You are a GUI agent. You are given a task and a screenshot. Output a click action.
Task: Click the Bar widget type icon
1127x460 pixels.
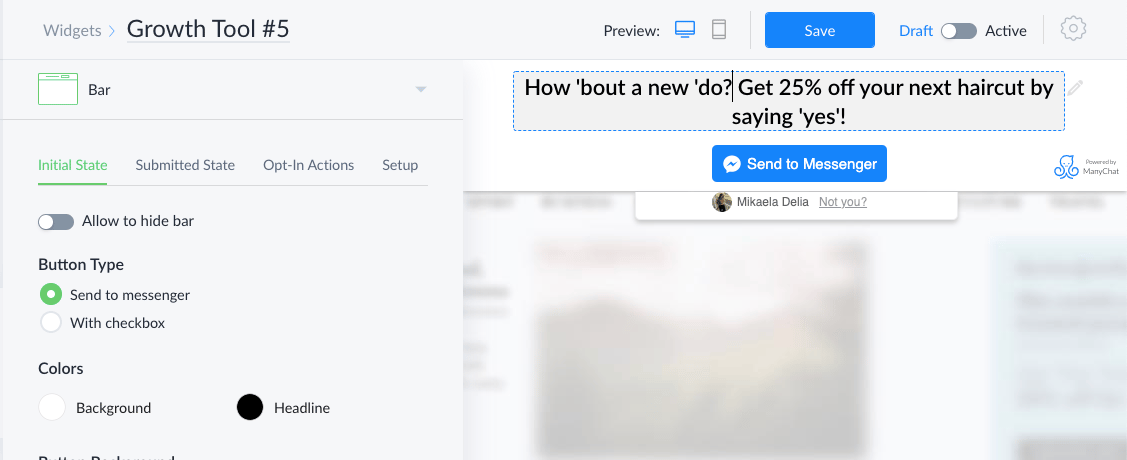click(x=58, y=89)
